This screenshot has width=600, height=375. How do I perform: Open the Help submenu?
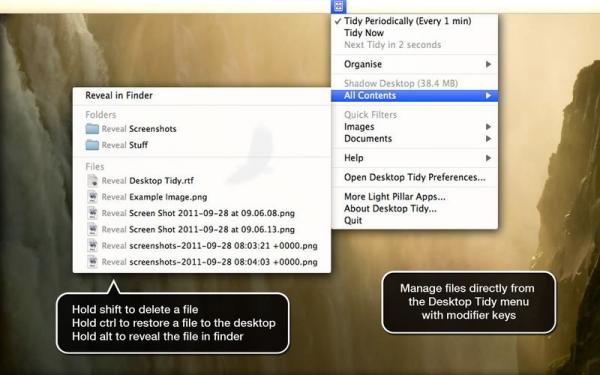coord(414,158)
